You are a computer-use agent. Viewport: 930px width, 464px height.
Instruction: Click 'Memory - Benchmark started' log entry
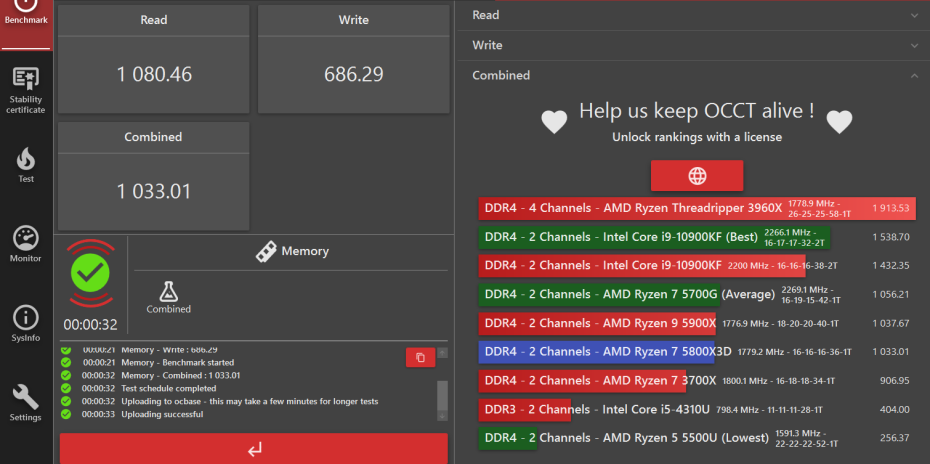pos(177,363)
